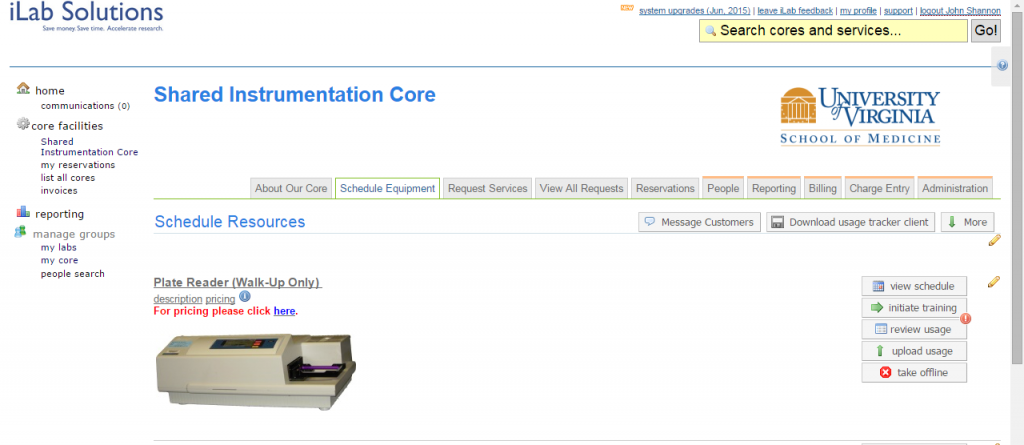Click the Search cores and services field
Viewport: 1024px width, 445px height.
[833, 31]
